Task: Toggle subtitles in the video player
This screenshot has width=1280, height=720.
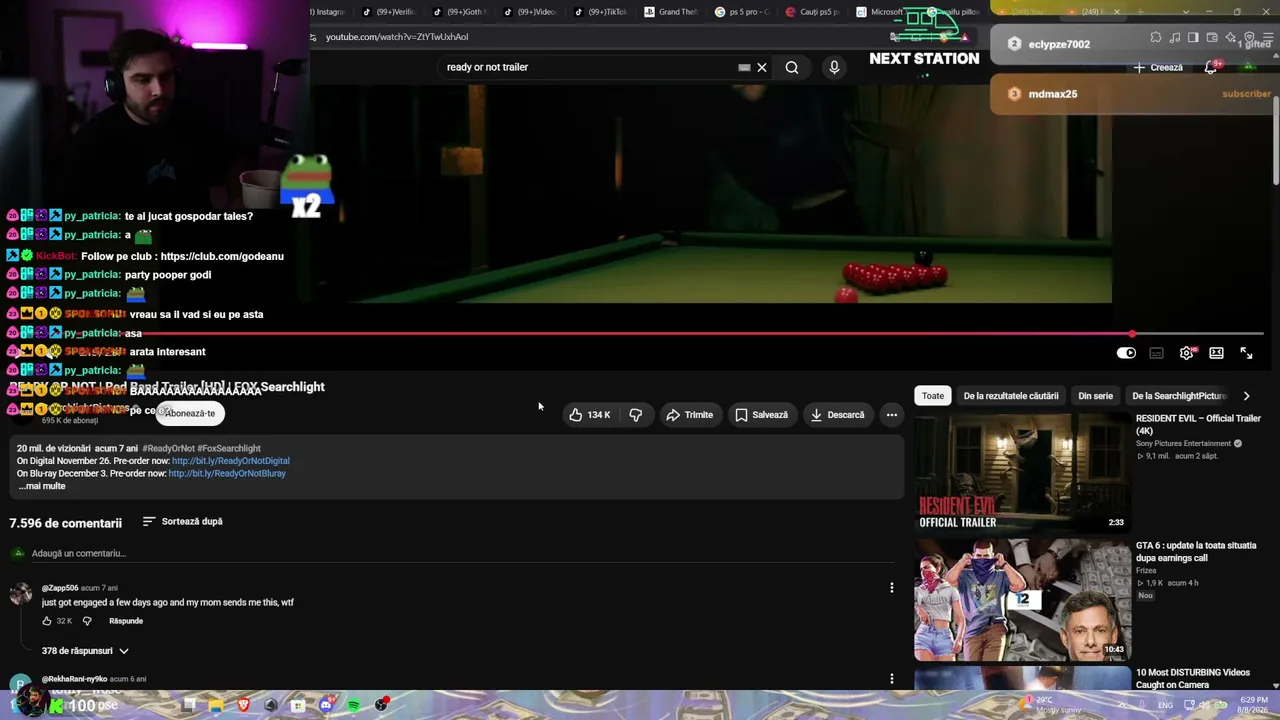Action: click(1157, 353)
